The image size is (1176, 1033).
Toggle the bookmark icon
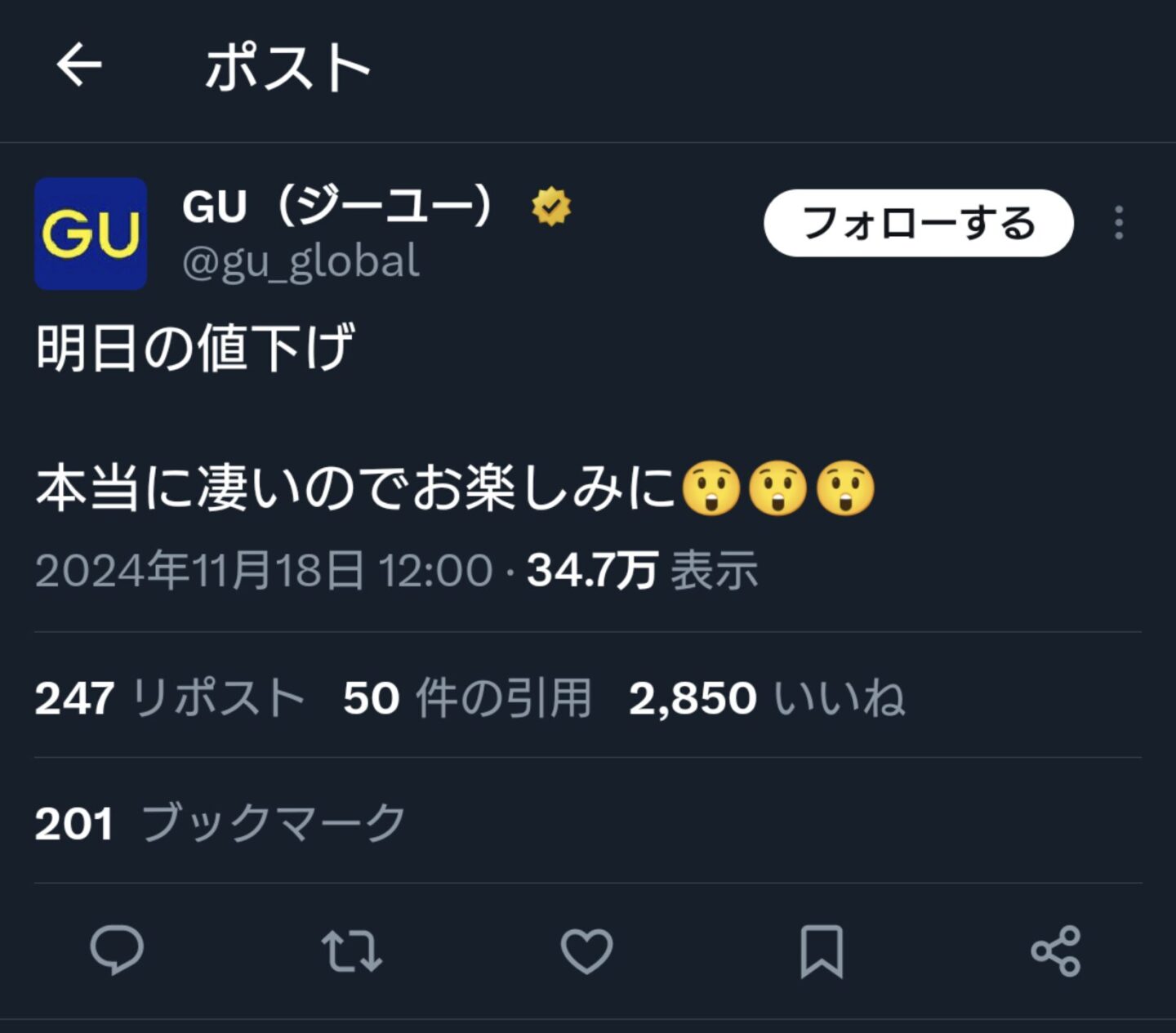click(x=822, y=951)
